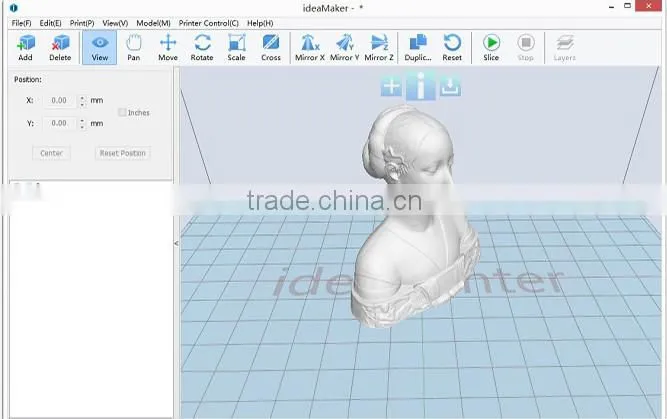Viewport: 667px width, 419px height.
Task: Open the File menu
Action: coord(21,23)
